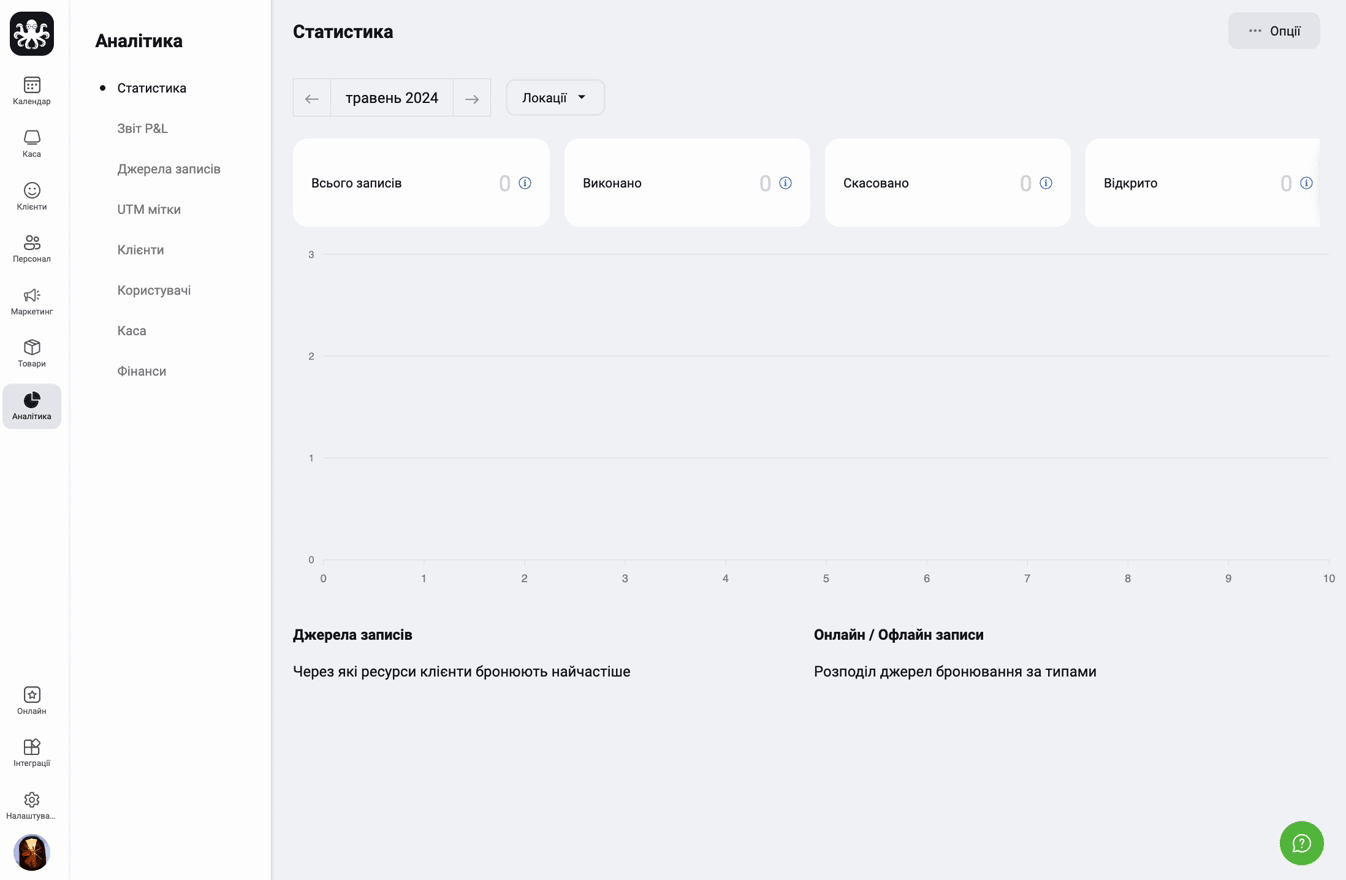
Task: Open Користувачі menu item
Action: [154, 290]
